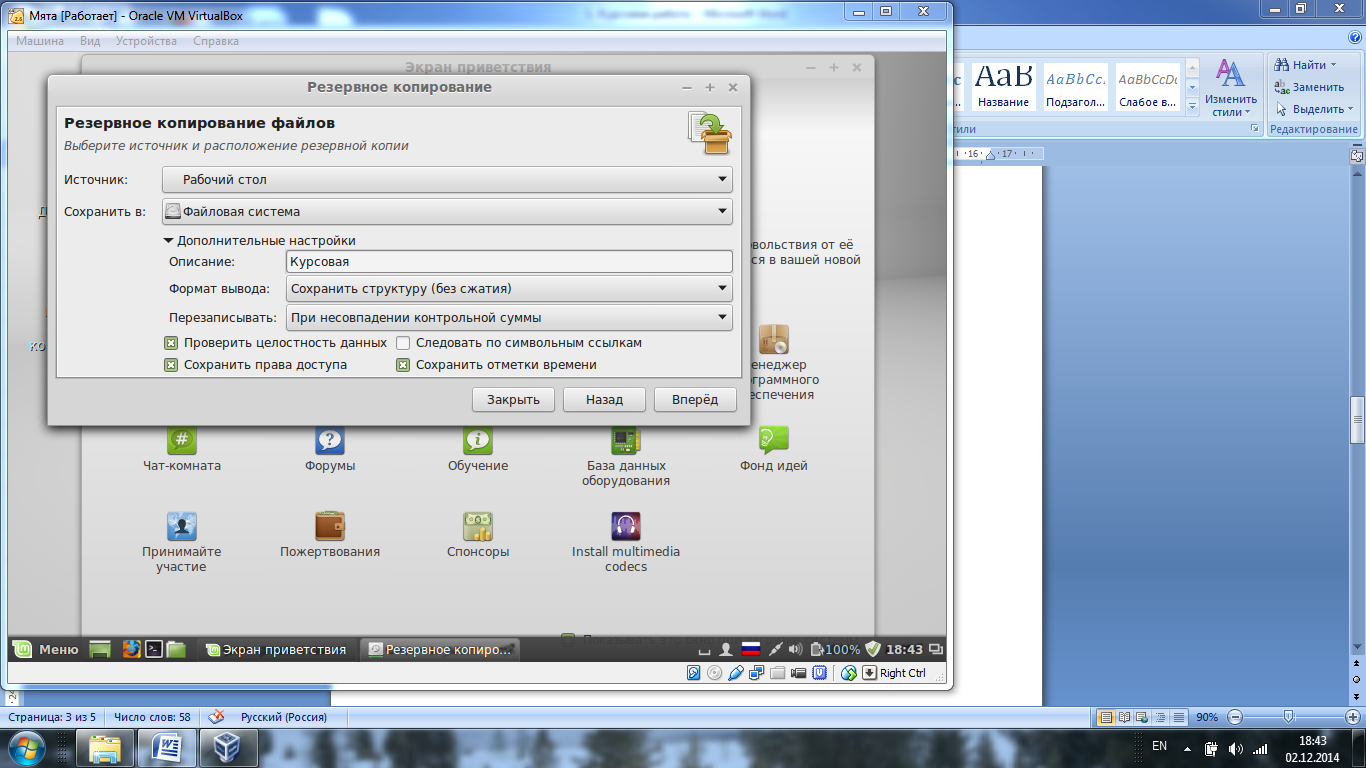1366x768 pixels.
Task: Click Word zoom out minus button
Action: [1235, 717]
